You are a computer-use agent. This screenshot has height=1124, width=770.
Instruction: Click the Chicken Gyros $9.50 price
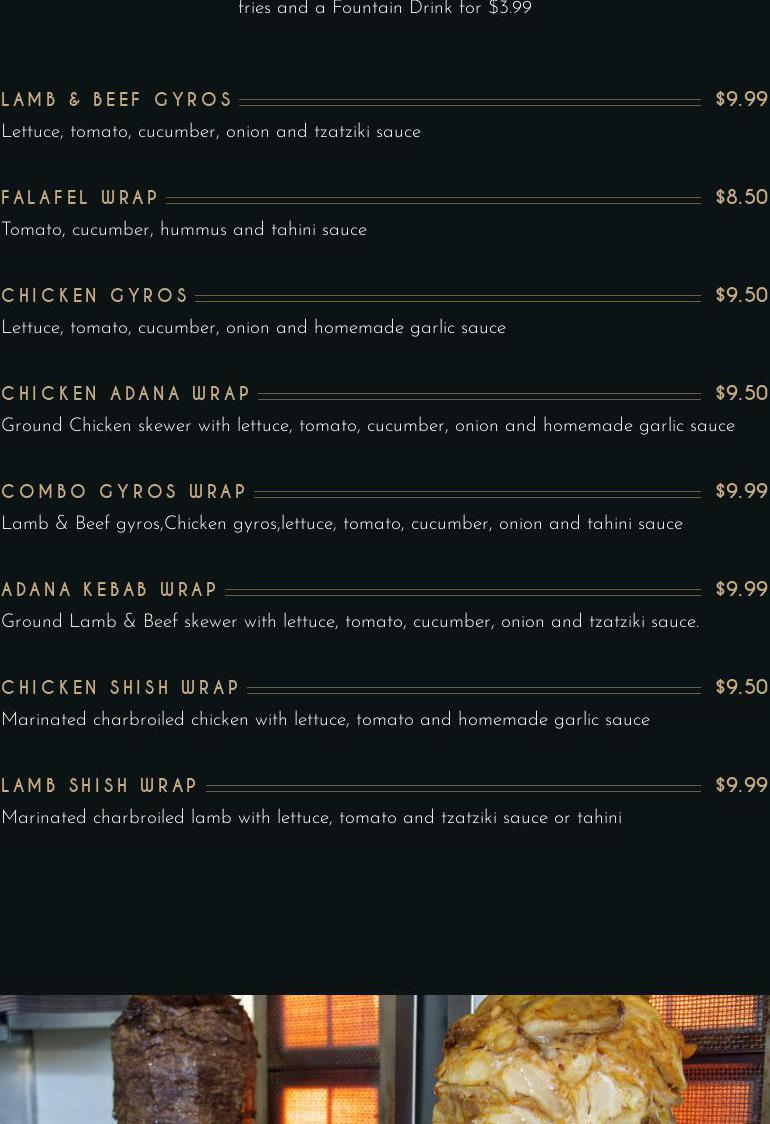(741, 296)
